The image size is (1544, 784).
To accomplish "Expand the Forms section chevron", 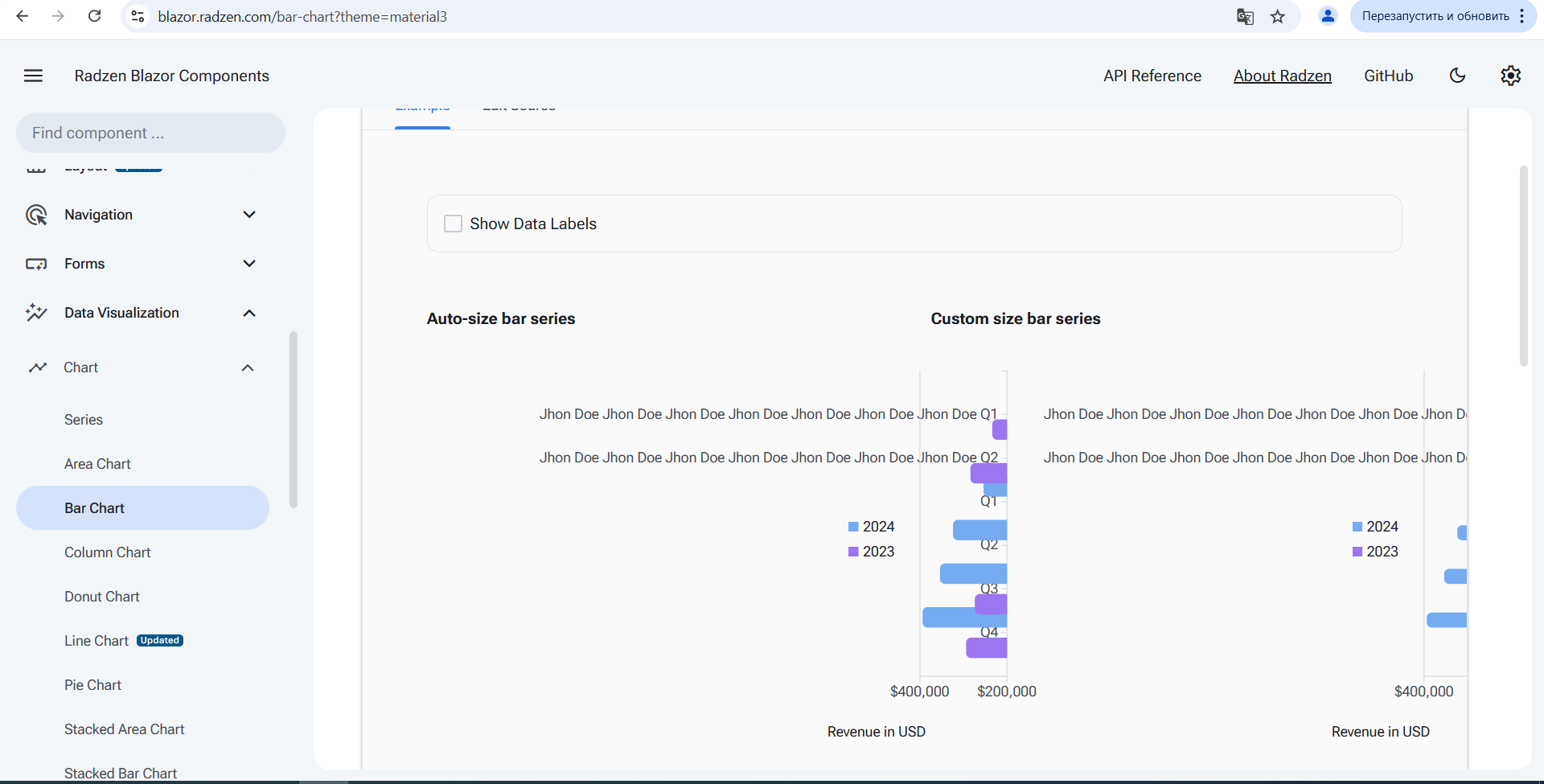I will click(x=249, y=264).
